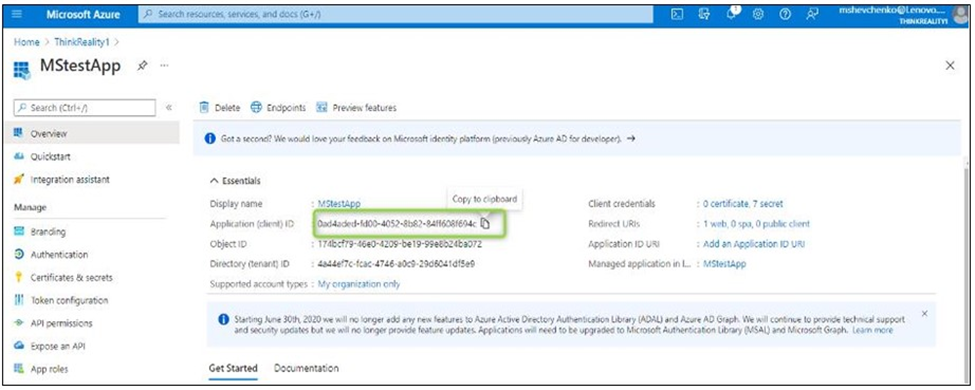Dismiss the ADAL deprecation notice banner
The height and width of the screenshot is (390, 975).
925,313
